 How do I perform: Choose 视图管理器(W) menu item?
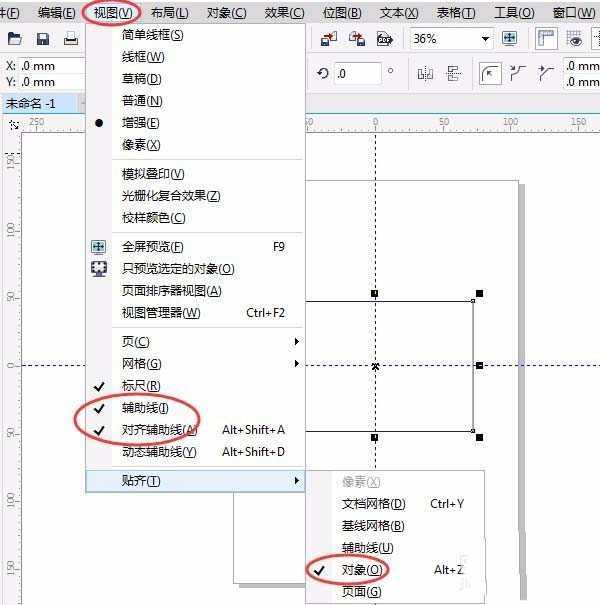(x=196, y=313)
